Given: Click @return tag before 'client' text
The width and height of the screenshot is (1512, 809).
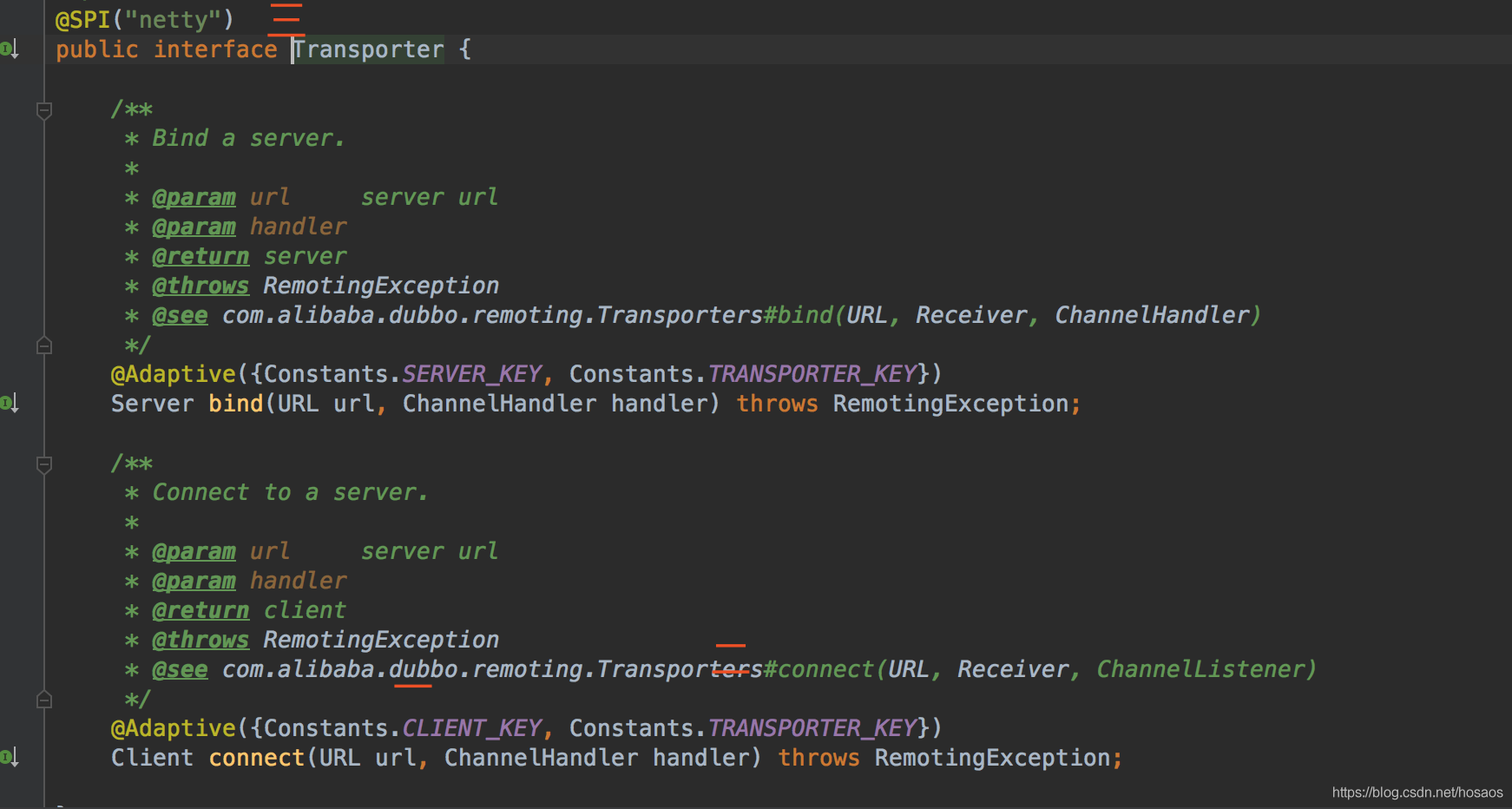Looking at the screenshot, I should [201, 611].
